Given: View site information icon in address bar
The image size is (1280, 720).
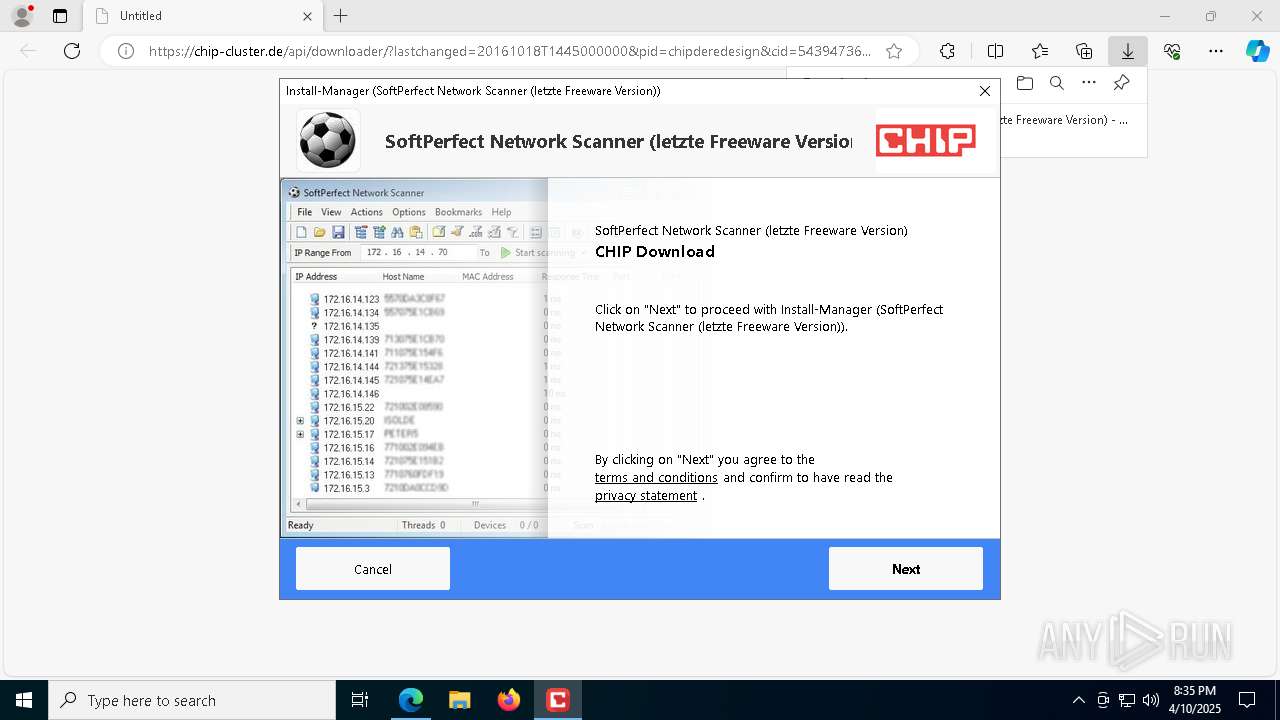Looking at the screenshot, I should pyautogui.click(x=126, y=51).
